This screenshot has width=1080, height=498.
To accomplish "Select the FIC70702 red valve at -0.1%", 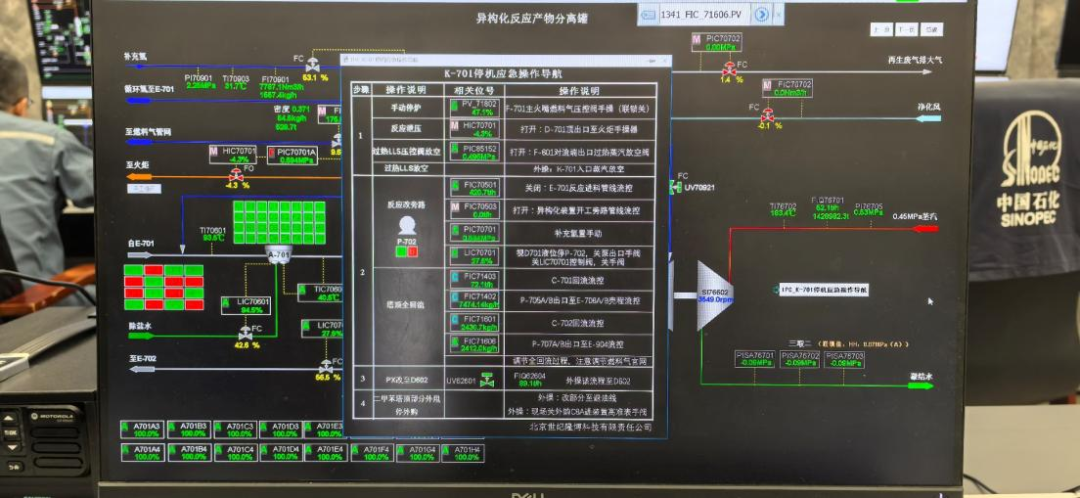I will click(767, 115).
